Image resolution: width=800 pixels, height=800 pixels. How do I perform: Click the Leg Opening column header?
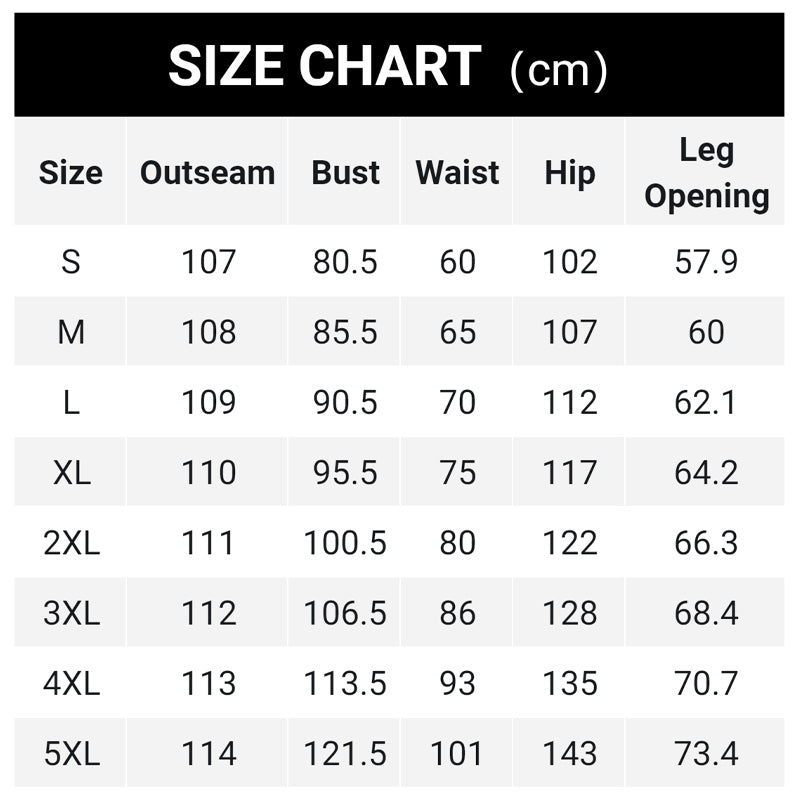pos(706,173)
